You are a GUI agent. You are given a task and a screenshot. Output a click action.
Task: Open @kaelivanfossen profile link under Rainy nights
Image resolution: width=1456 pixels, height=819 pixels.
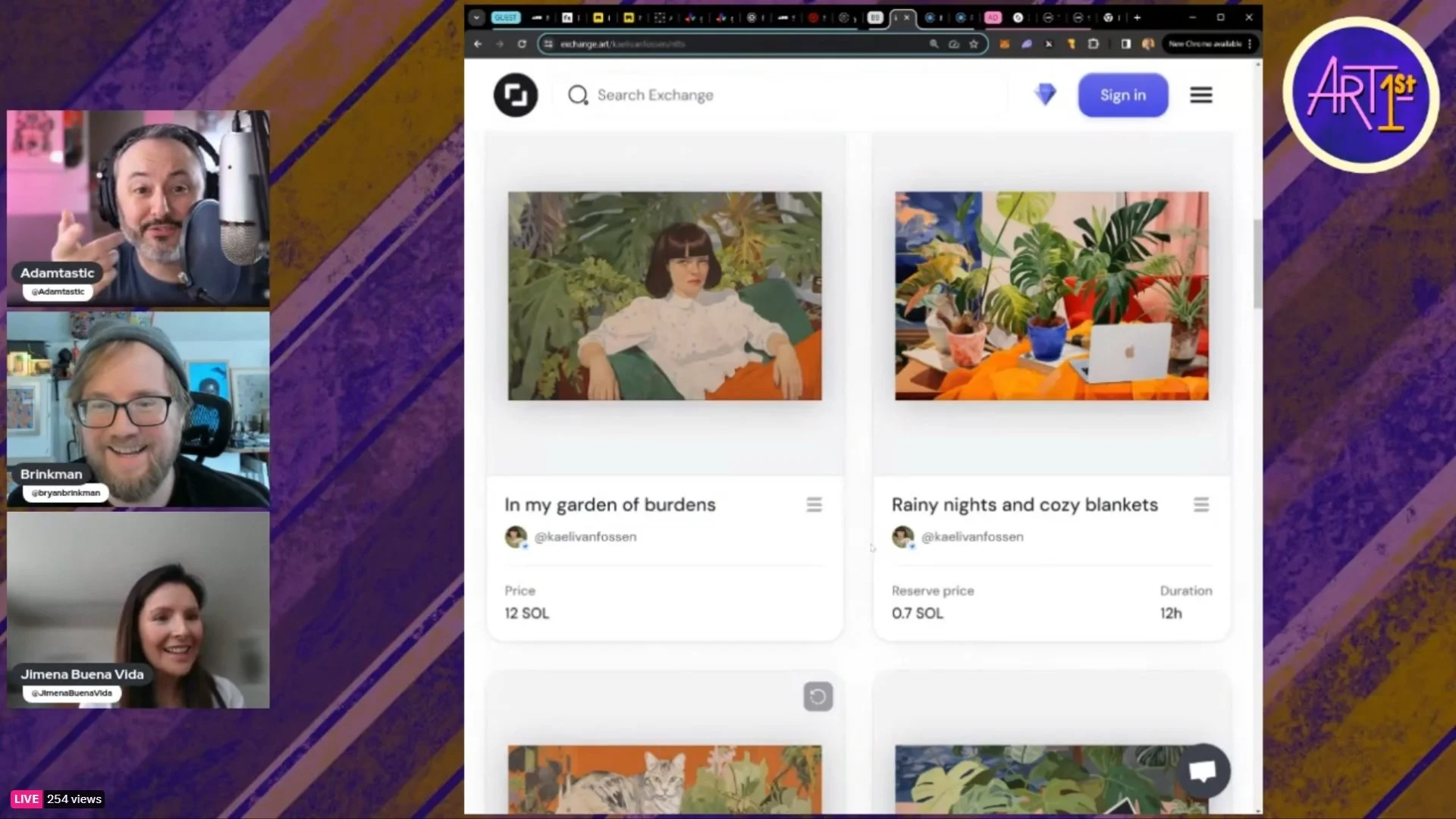point(971,537)
